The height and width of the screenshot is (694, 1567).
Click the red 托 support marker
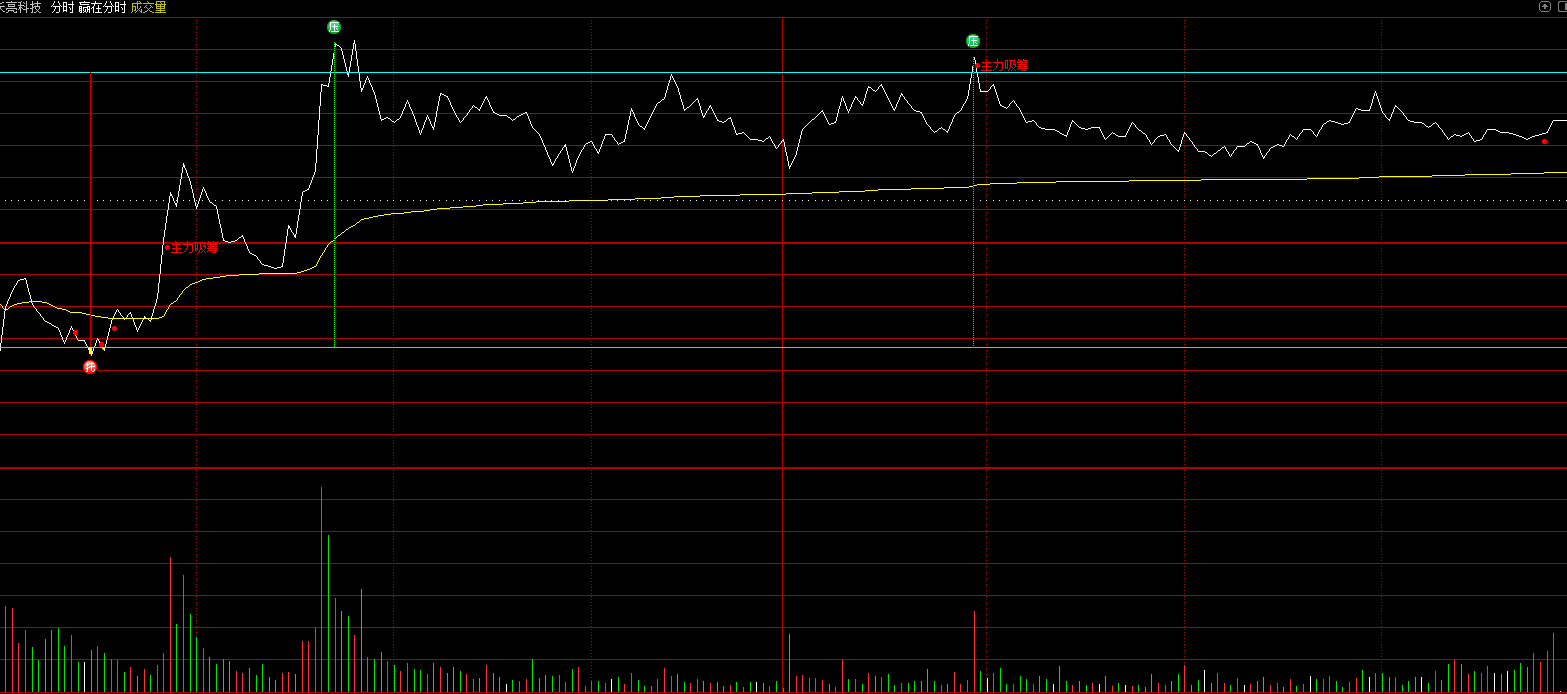pyautogui.click(x=90, y=367)
